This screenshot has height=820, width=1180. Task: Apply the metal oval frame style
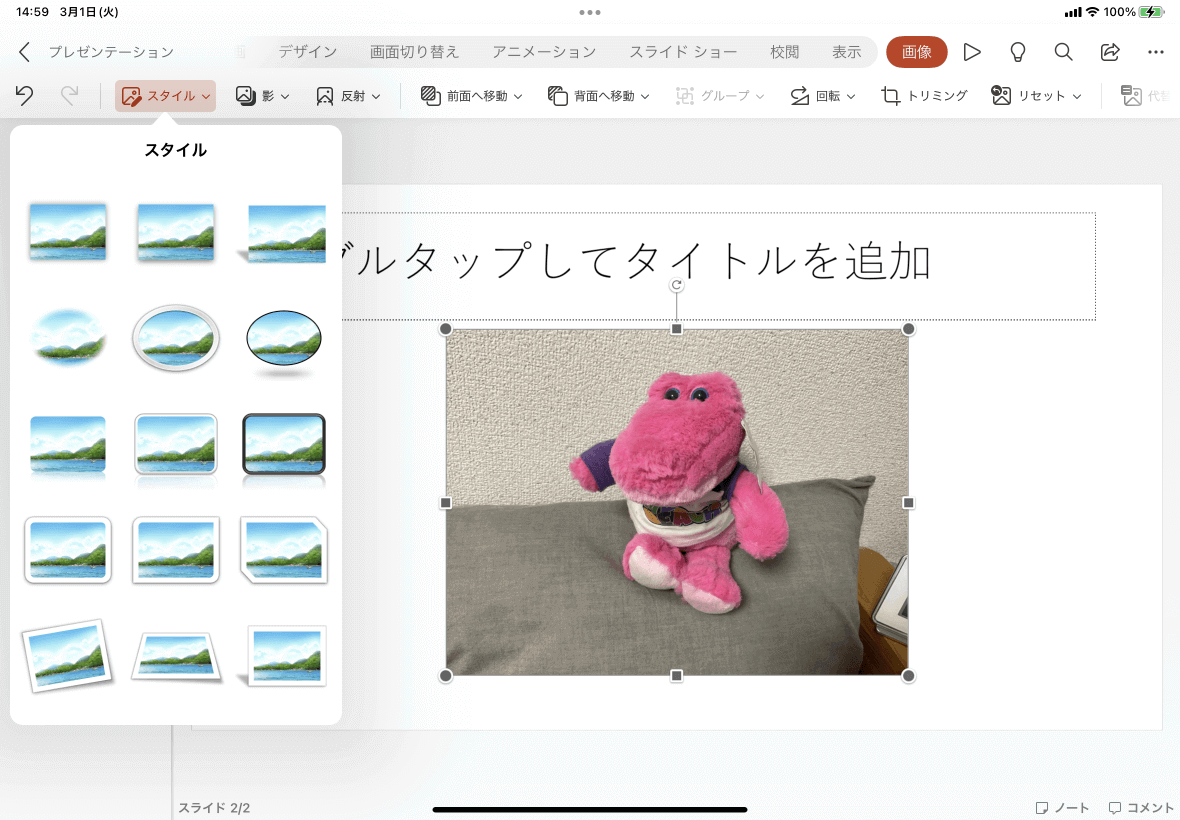click(176, 338)
